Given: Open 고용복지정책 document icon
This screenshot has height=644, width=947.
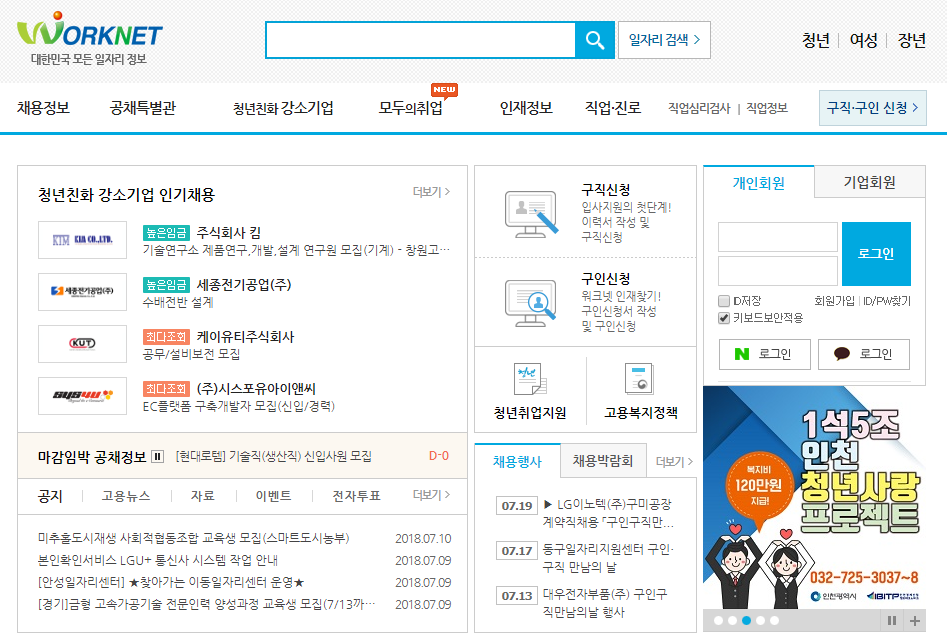Looking at the screenshot, I should pyautogui.click(x=639, y=379).
